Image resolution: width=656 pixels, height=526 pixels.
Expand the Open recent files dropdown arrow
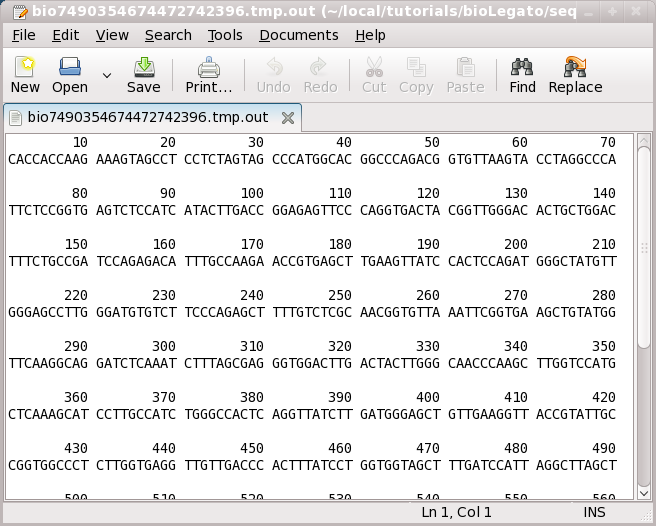tap(107, 75)
